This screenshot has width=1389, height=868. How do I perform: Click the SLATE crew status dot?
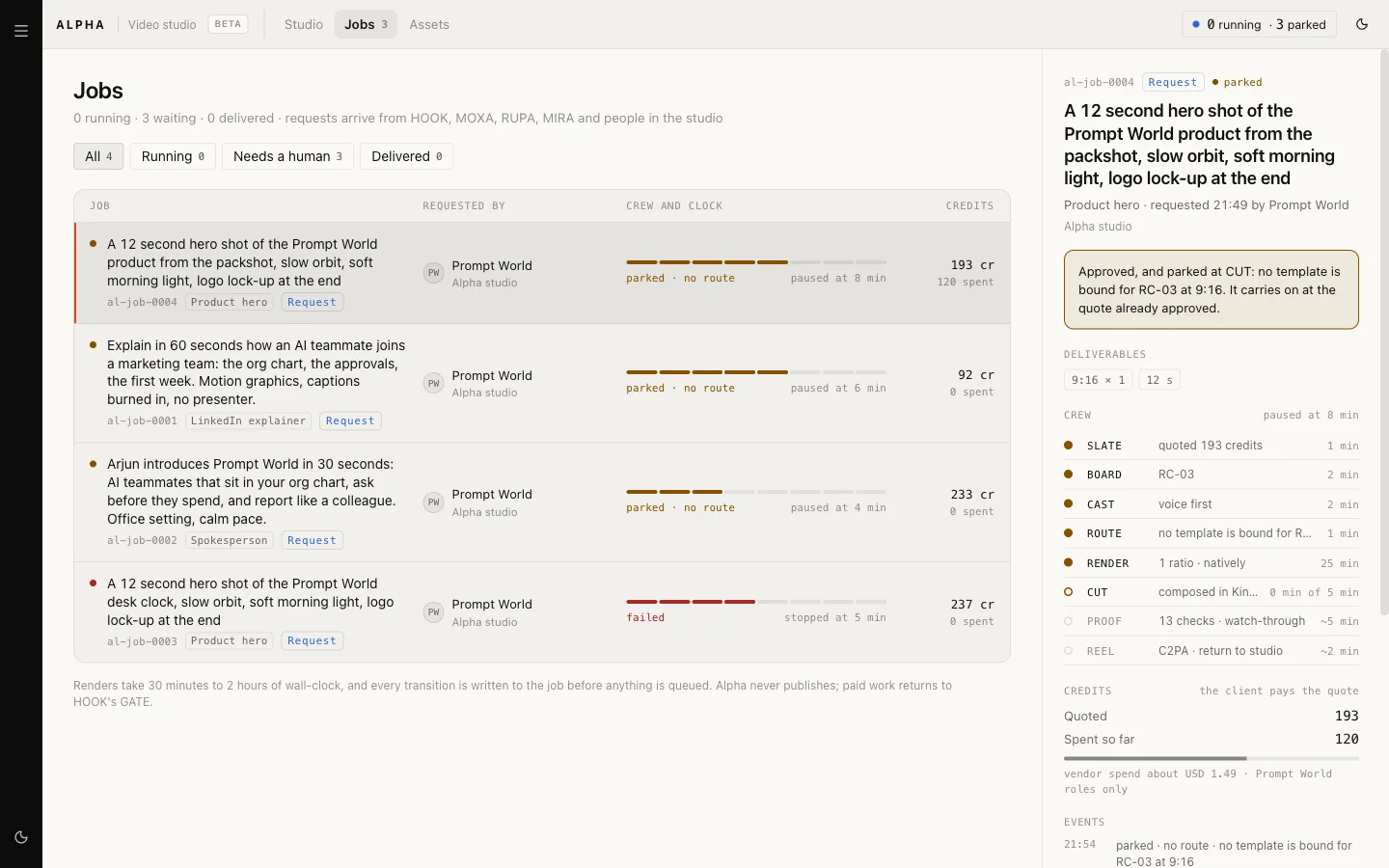(x=1069, y=446)
